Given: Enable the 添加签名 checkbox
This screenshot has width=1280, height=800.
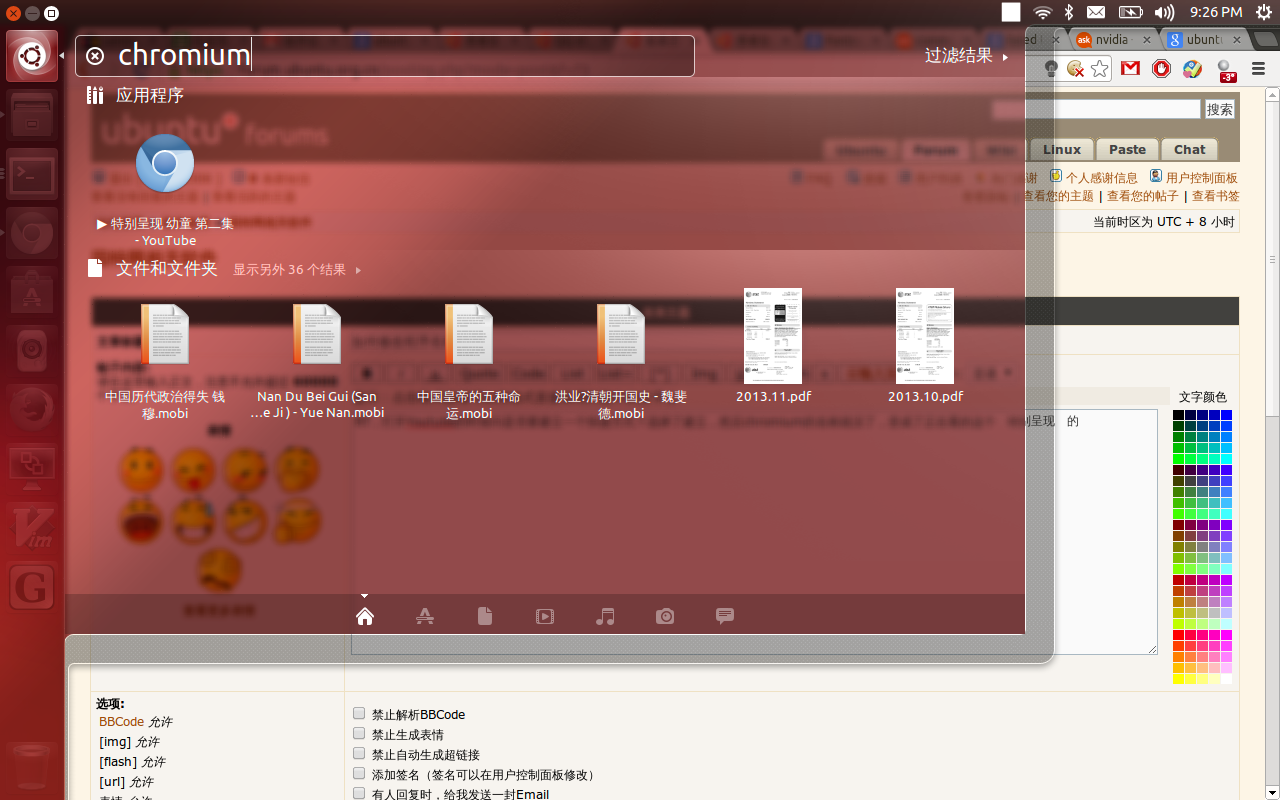Looking at the screenshot, I should click(x=359, y=773).
